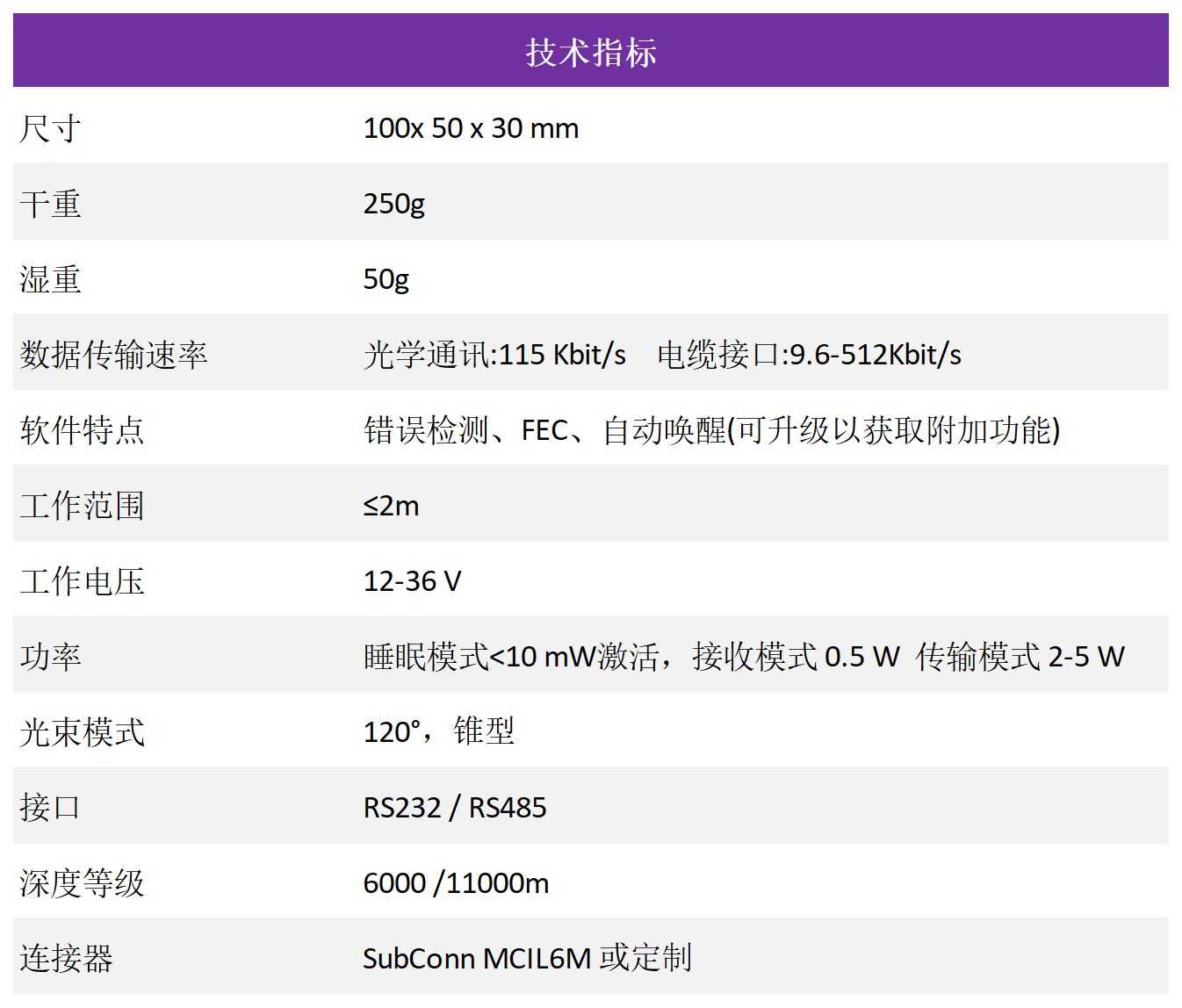
Task: Select the 6000 /11000m depth rating value
Action: [x=456, y=883]
